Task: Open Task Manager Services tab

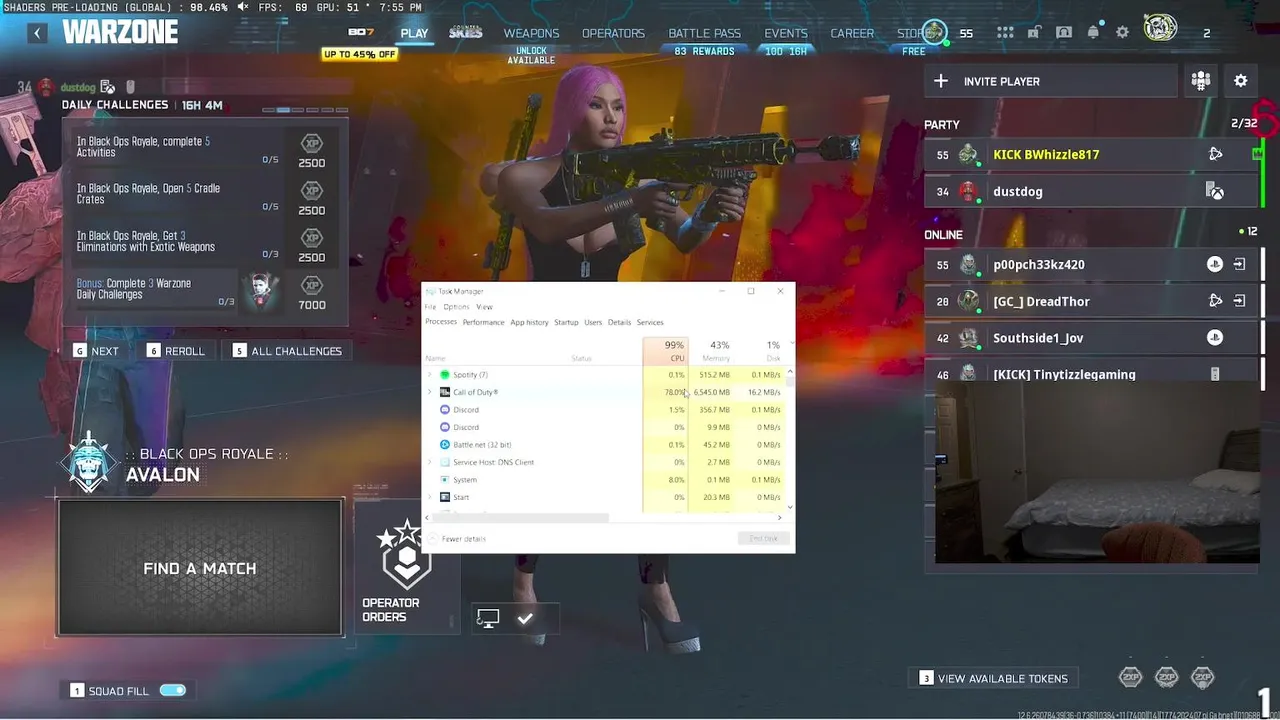Action: [x=650, y=322]
